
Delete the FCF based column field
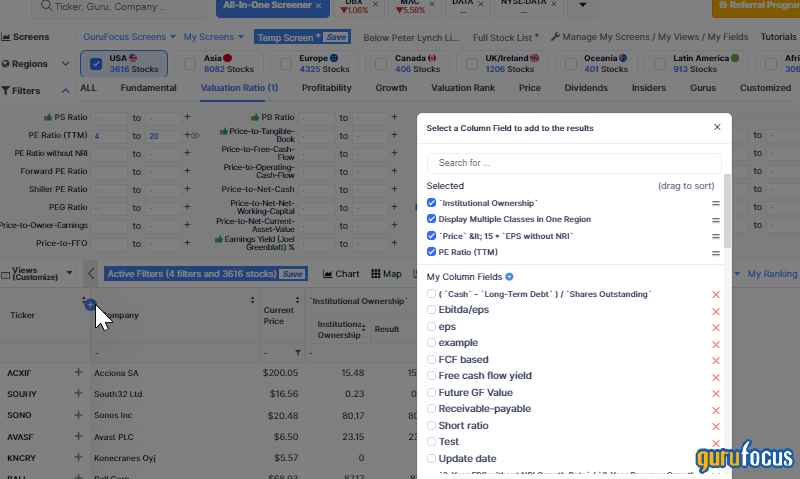[x=716, y=361]
